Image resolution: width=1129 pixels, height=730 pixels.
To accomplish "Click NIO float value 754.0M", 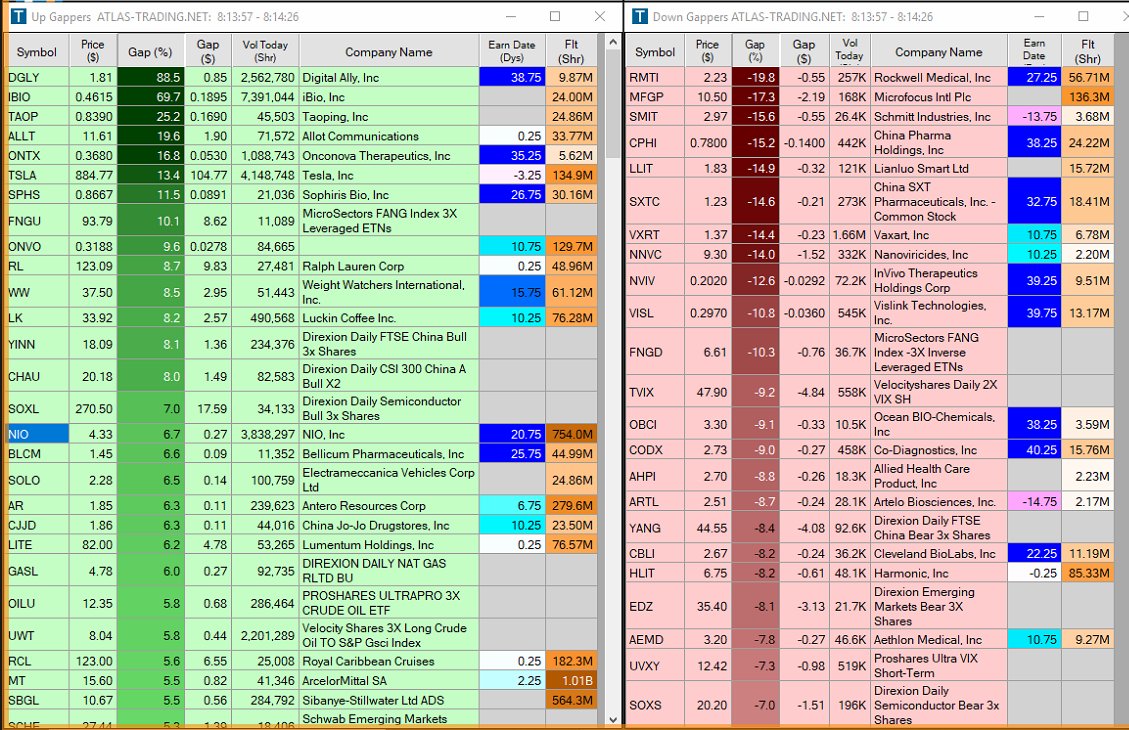I will 572,434.
